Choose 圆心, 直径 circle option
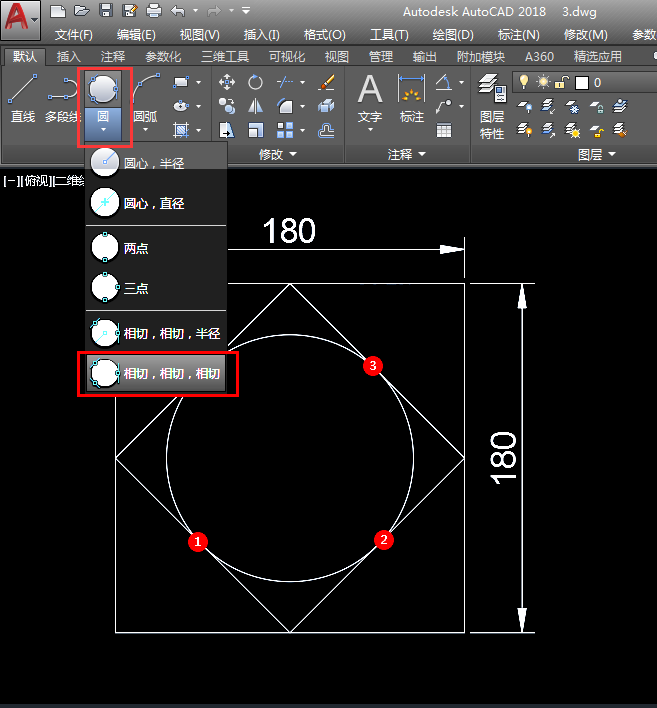The image size is (657, 708). (x=156, y=203)
